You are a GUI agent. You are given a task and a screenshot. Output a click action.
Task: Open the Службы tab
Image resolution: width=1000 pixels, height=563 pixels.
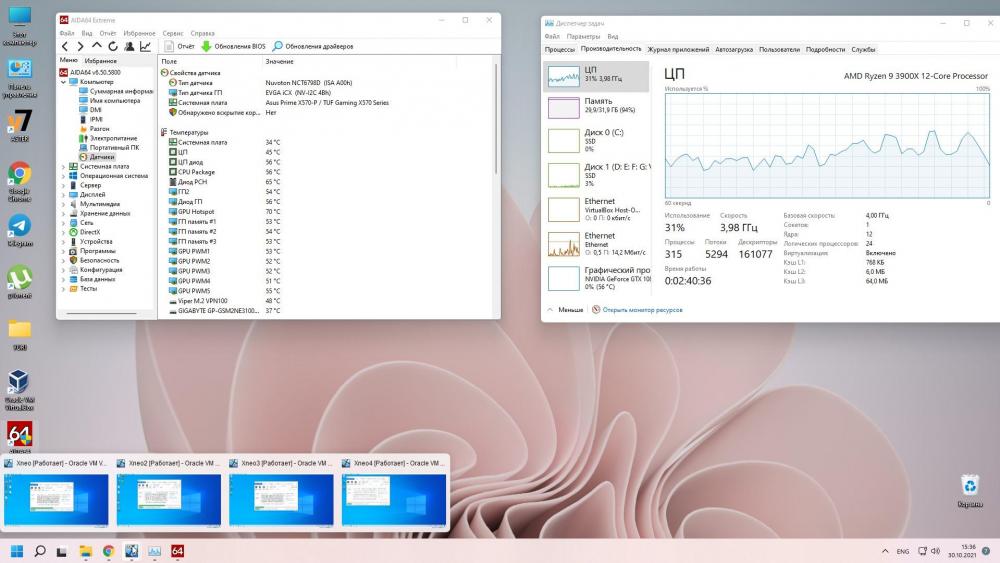863,49
